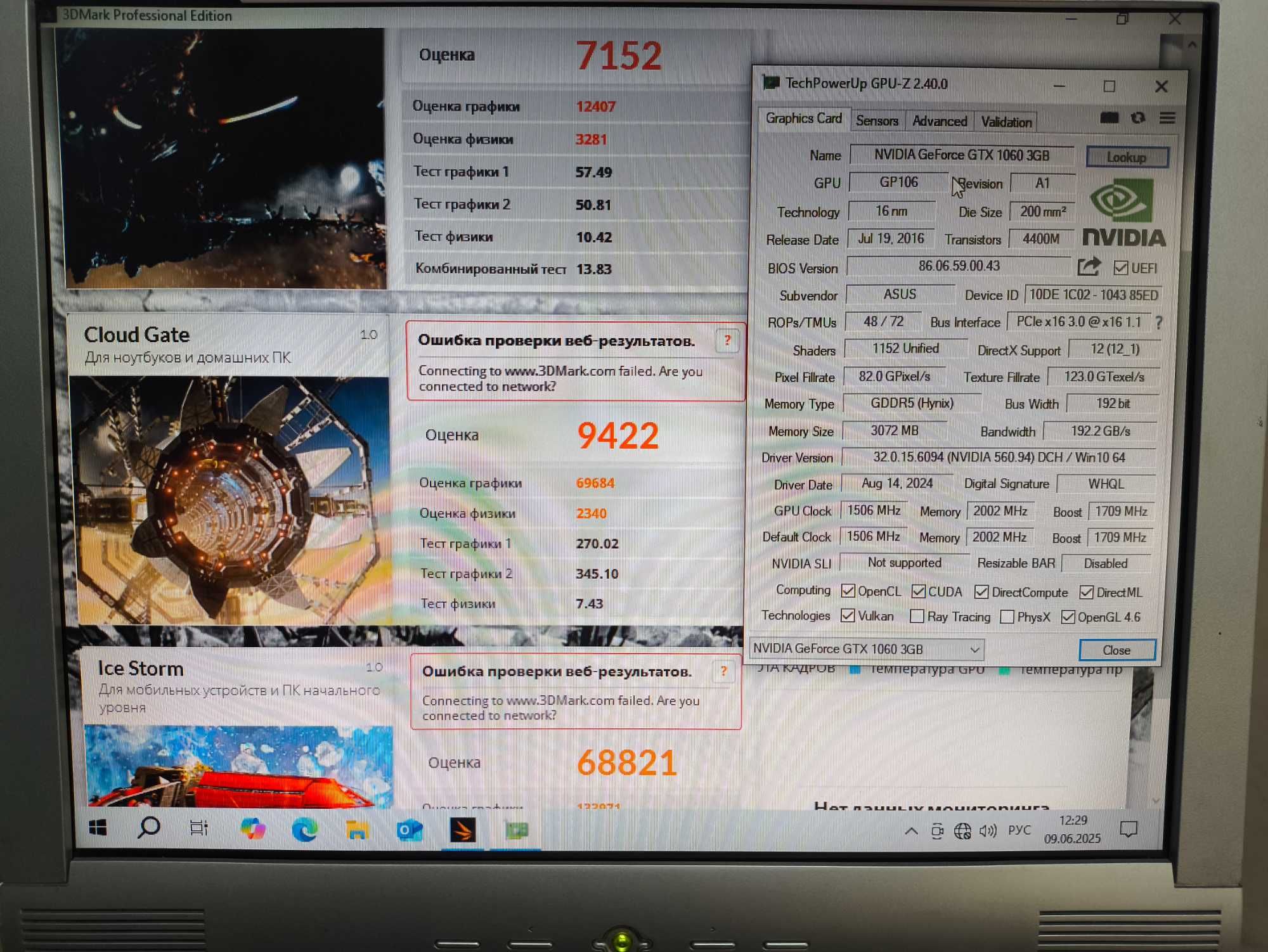The width and height of the screenshot is (1268, 952).
Task: Click the GPU-Z screenshot camera icon
Action: click(x=1109, y=119)
